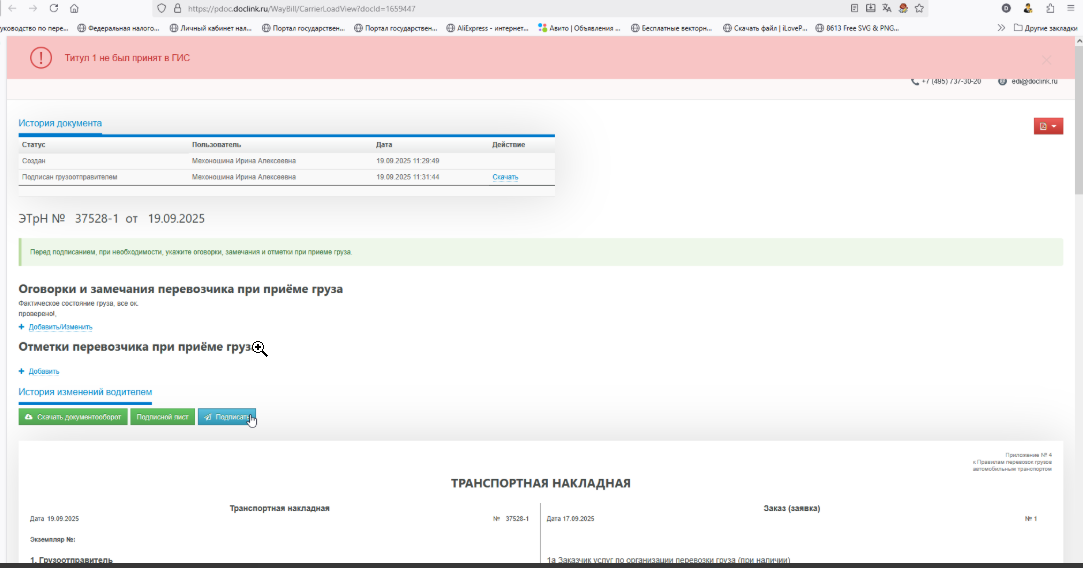
Task: Open История изменений водителем tab
Action: pyautogui.click(x=85, y=392)
